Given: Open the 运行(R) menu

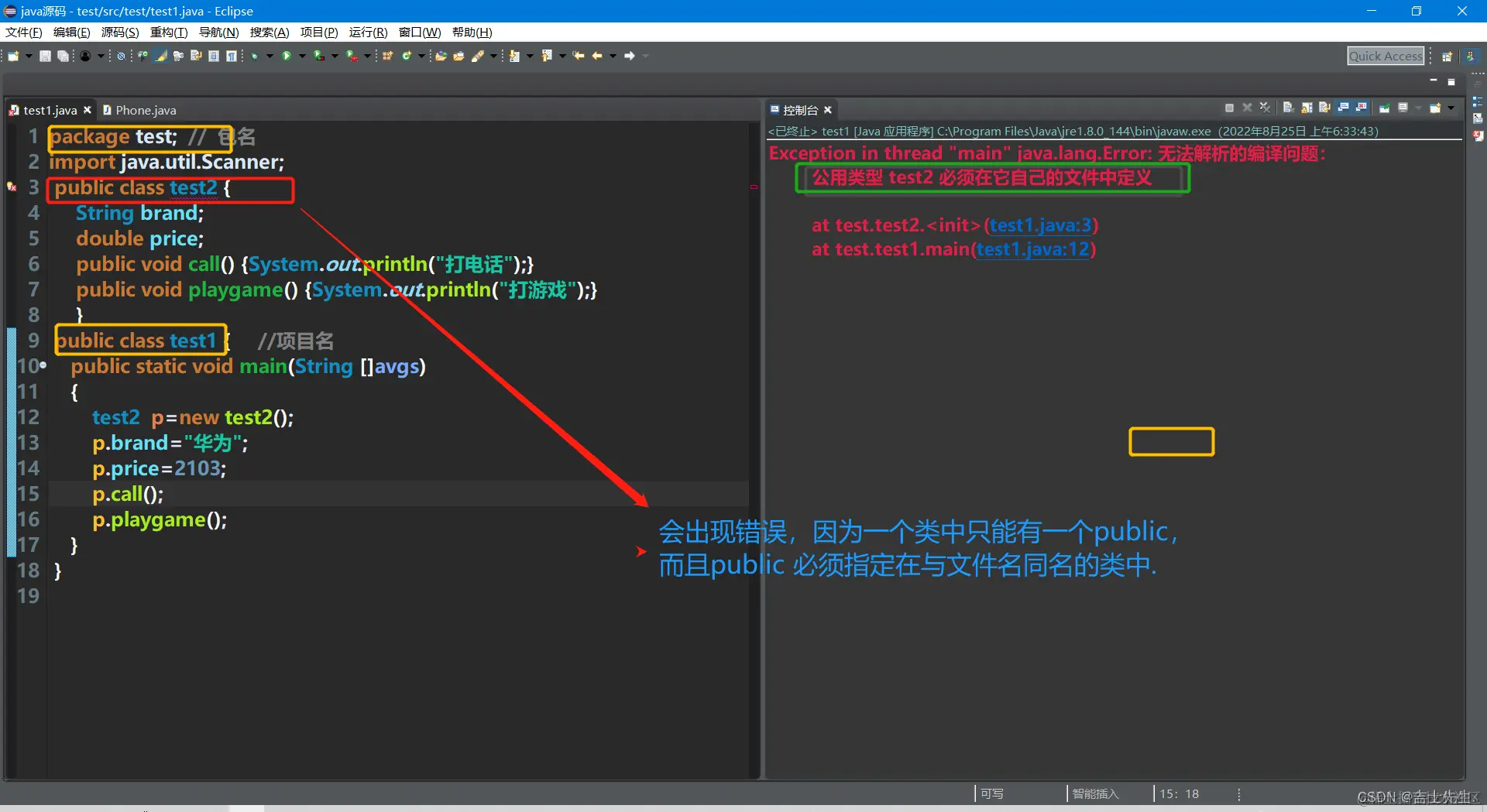Looking at the screenshot, I should tap(368, 33).
